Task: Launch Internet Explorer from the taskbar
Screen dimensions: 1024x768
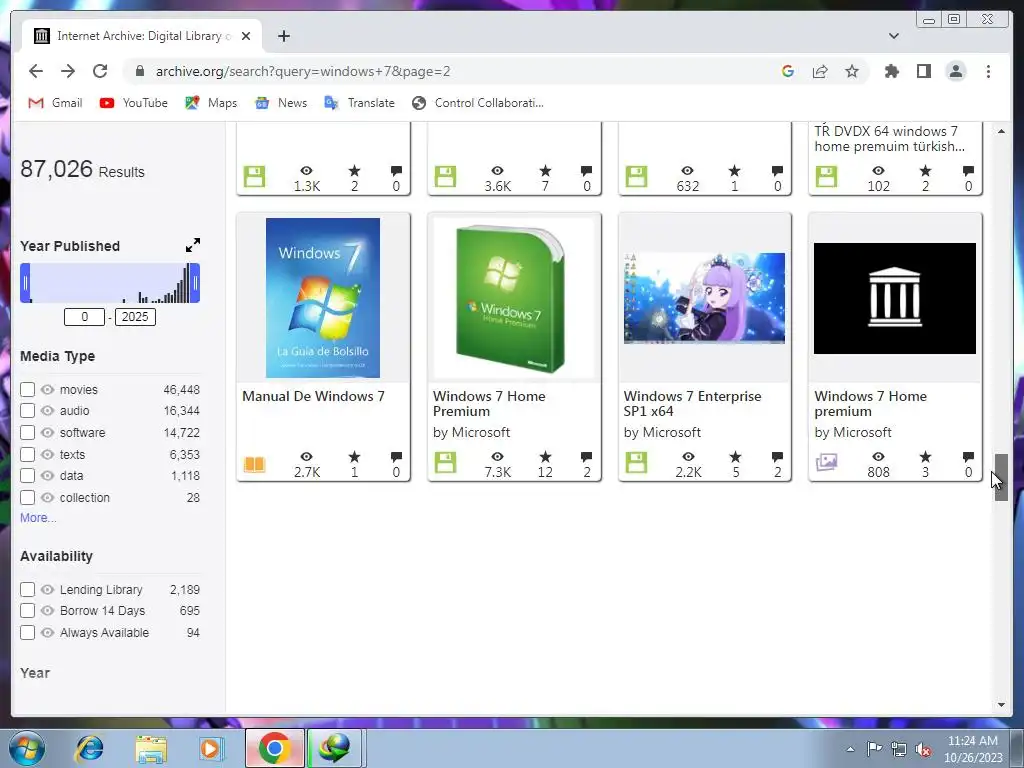Action: coord(89,748)
